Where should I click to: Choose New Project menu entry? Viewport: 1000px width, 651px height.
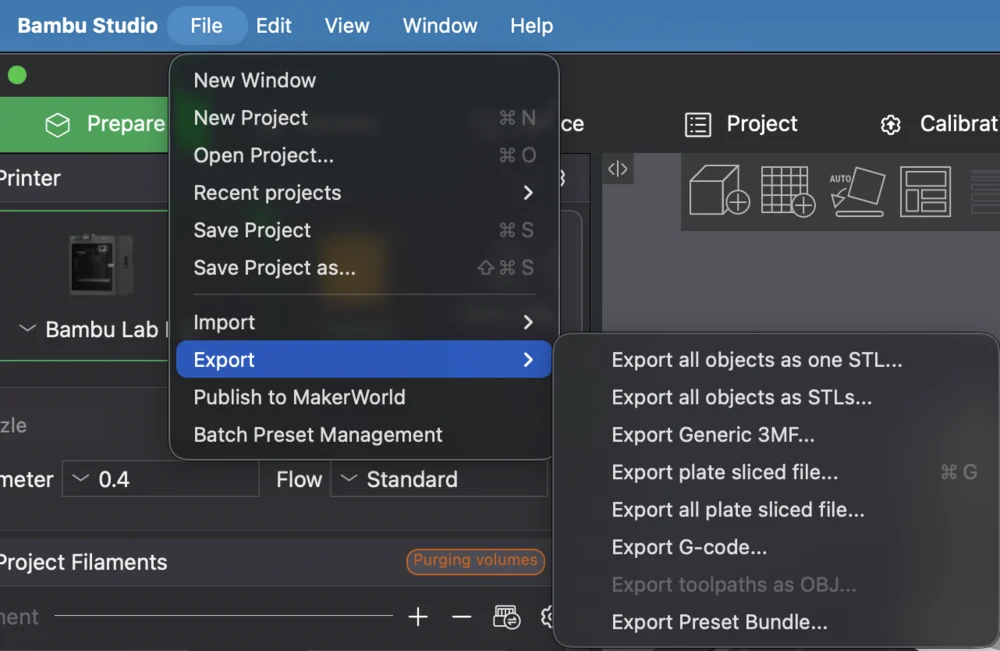364,118
